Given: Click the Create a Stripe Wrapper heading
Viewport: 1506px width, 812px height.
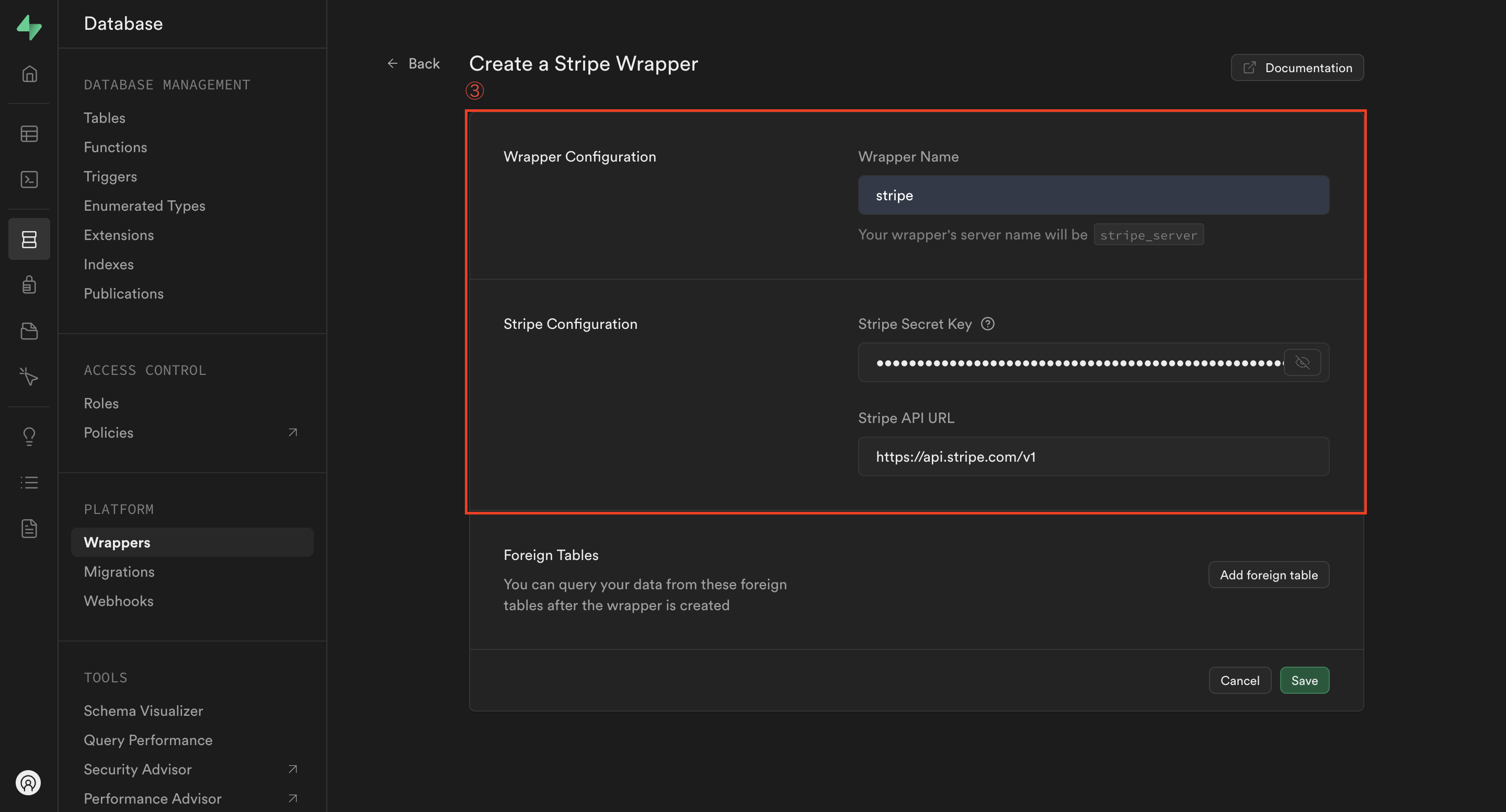Looking at the screenshot, I should (x=584, y=63).
